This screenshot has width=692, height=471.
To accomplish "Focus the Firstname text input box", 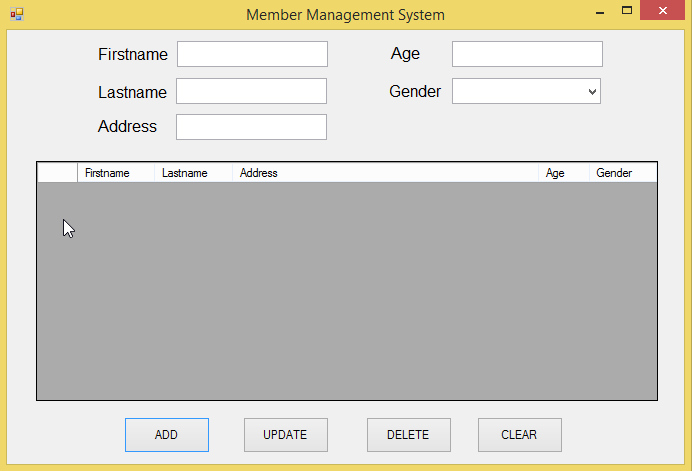I will pos(252,54).
